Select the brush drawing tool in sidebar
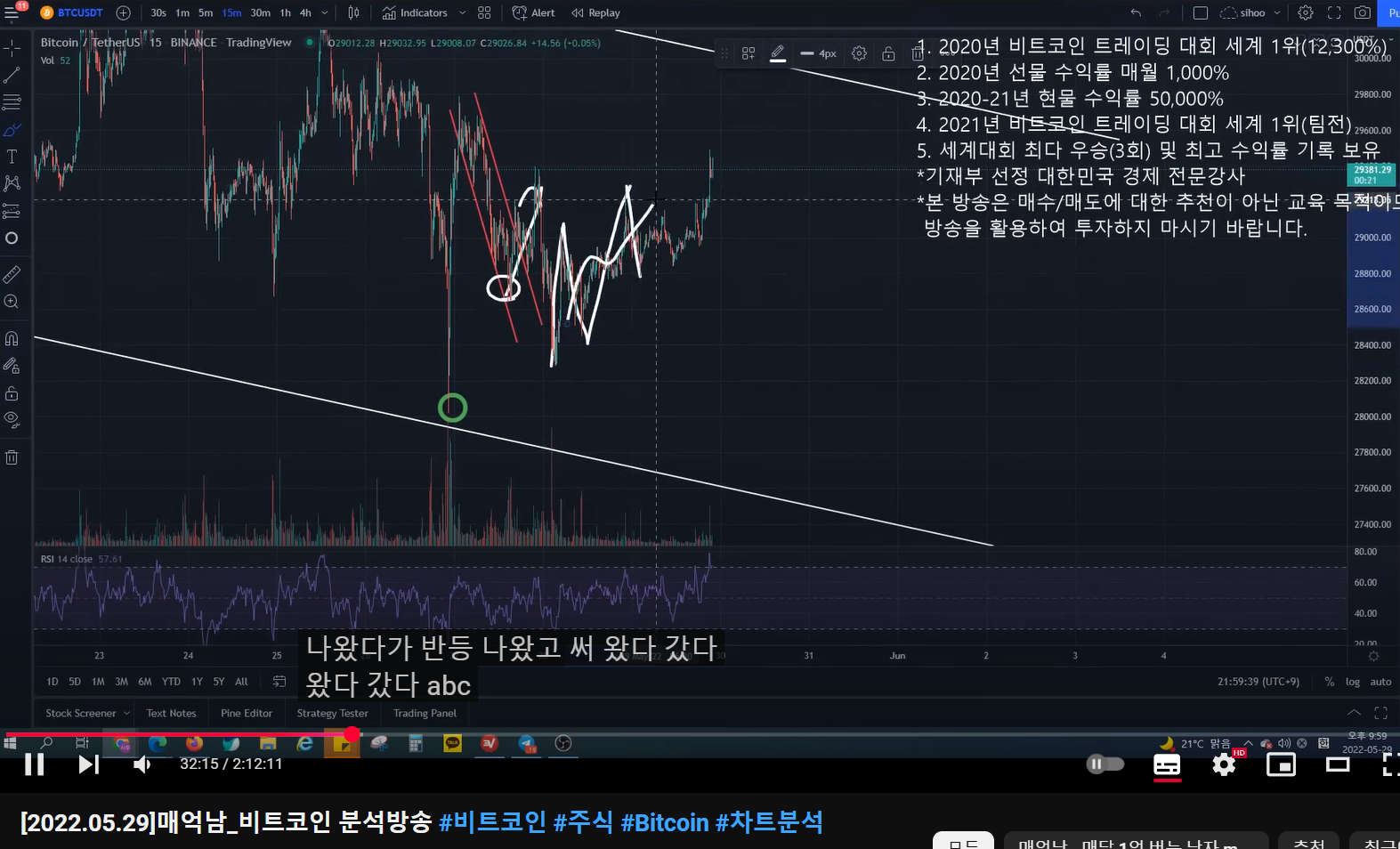1400x849 pixels. (x=12, y=130)
